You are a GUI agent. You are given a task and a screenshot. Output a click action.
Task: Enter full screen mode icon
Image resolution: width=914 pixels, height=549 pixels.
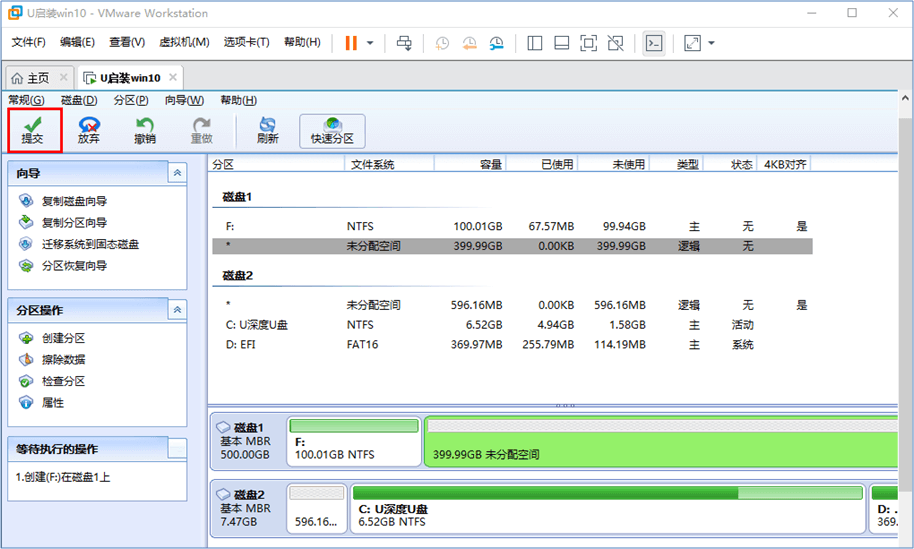click(x=588, y=43)
